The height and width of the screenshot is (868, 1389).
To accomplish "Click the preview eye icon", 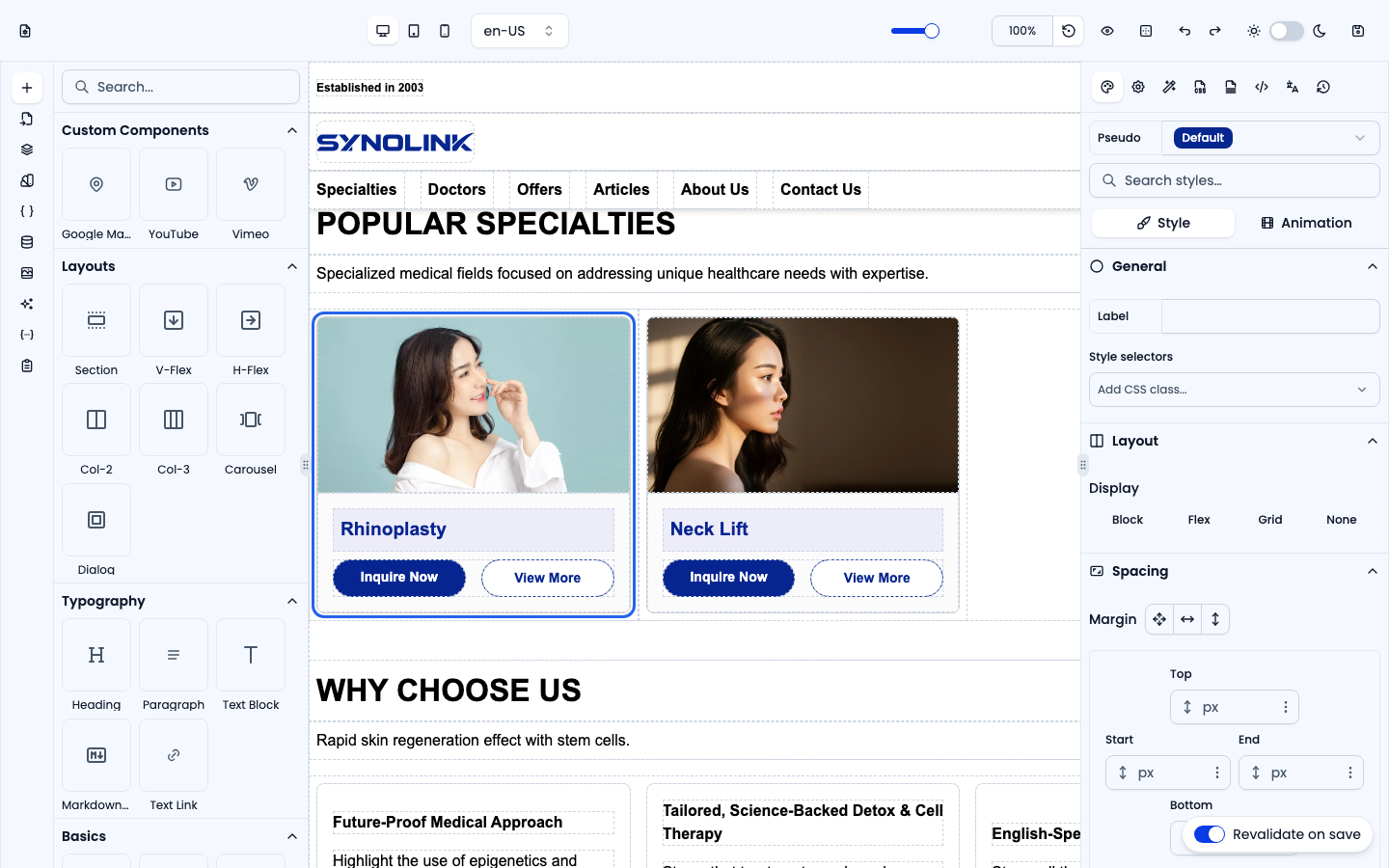I will click(1107, 31).
